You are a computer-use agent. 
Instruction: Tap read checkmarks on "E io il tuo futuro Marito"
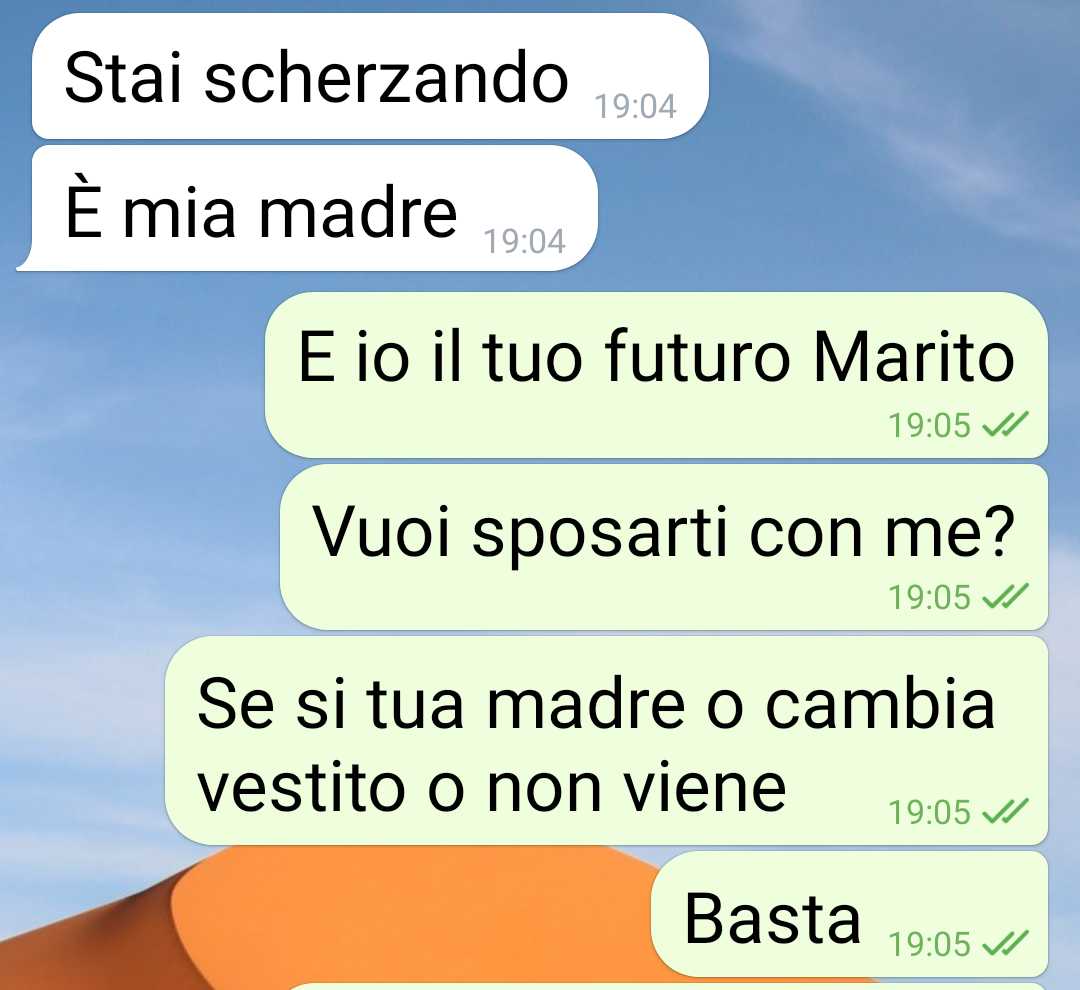point(1005,424)
